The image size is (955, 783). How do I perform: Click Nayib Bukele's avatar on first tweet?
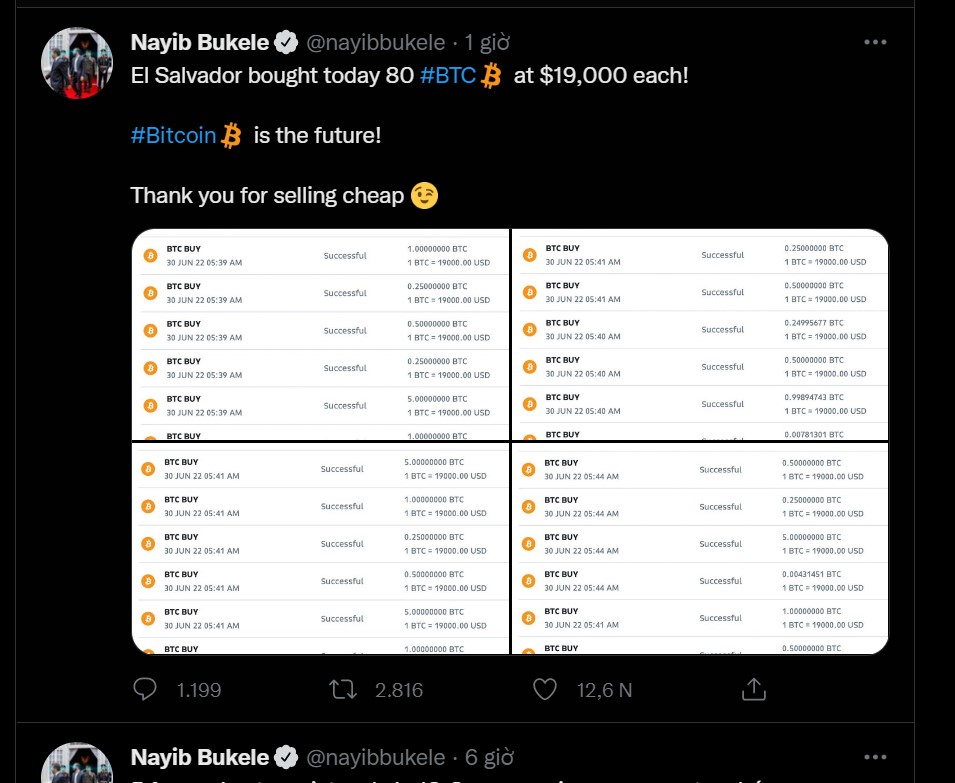tap(77, 63)
